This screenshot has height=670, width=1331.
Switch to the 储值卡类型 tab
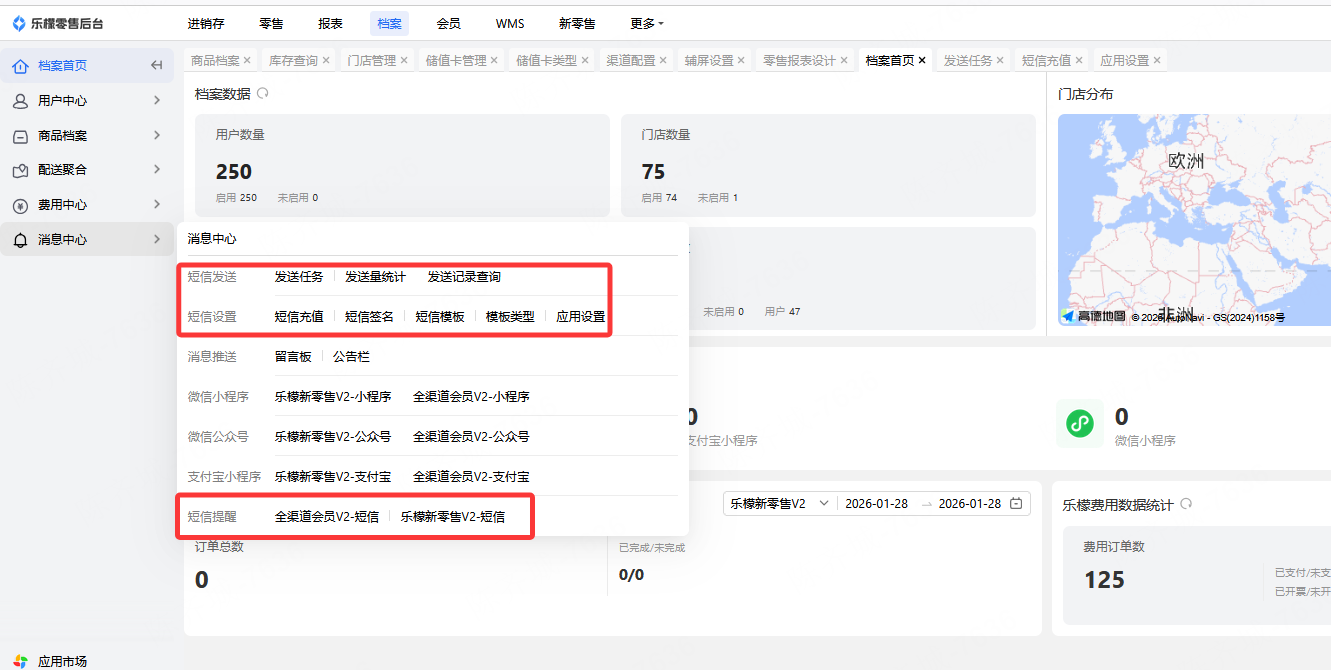pos(546,60)
